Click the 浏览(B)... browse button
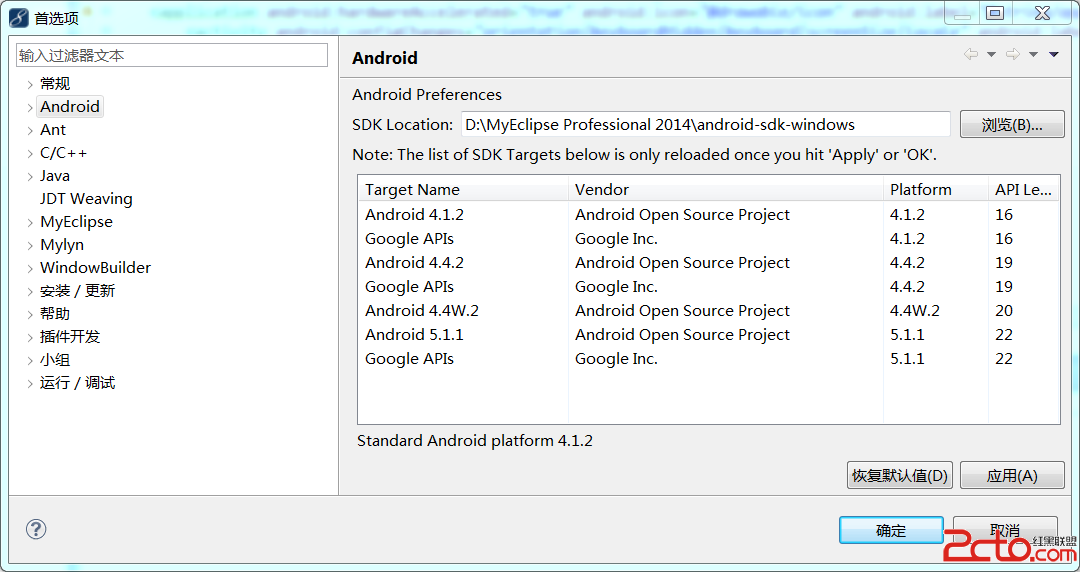Viewport: 1080px width, 572px height. (x=1011, y=125)
